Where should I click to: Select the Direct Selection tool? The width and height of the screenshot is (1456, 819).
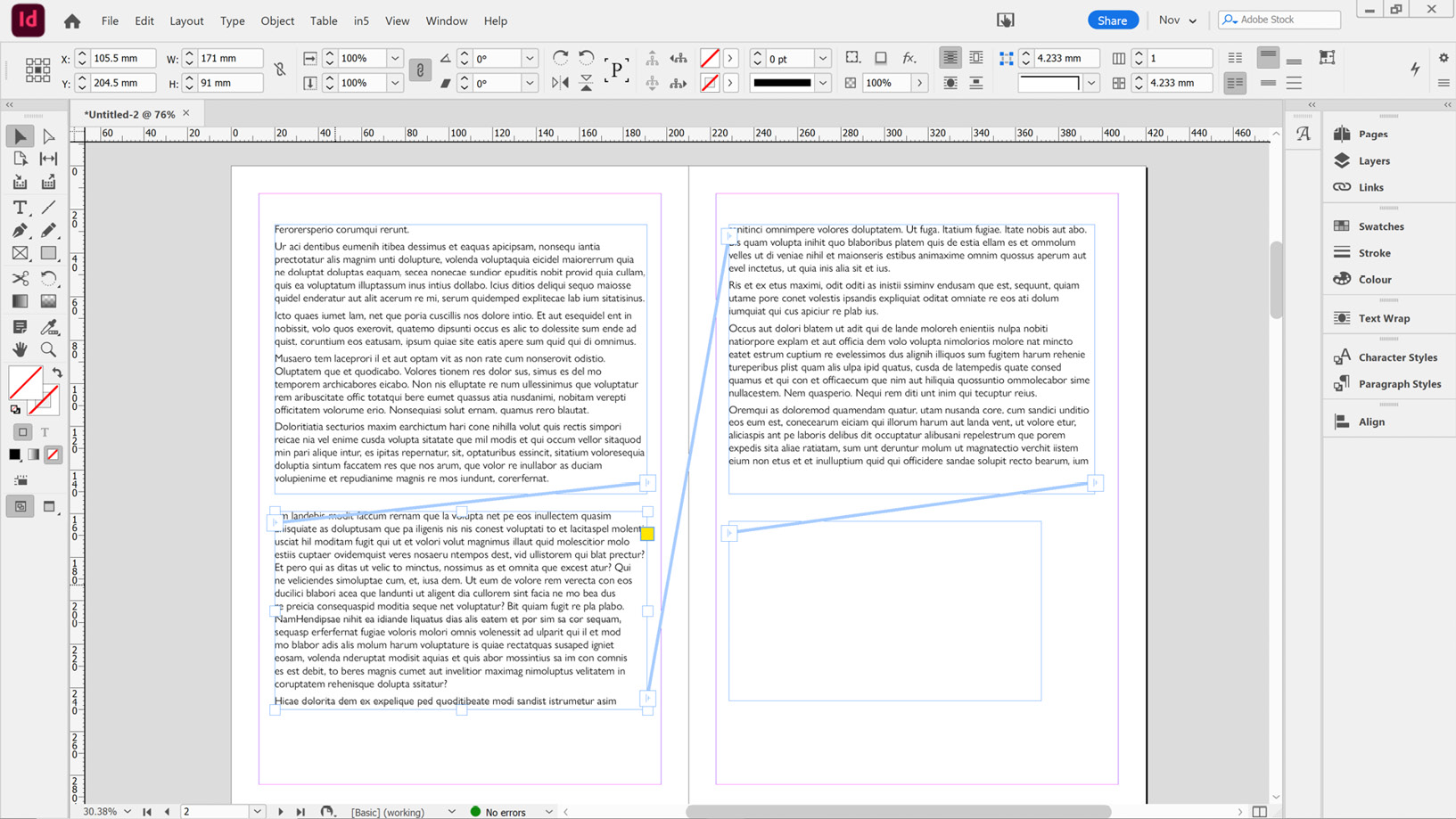[x=49, y=135]
